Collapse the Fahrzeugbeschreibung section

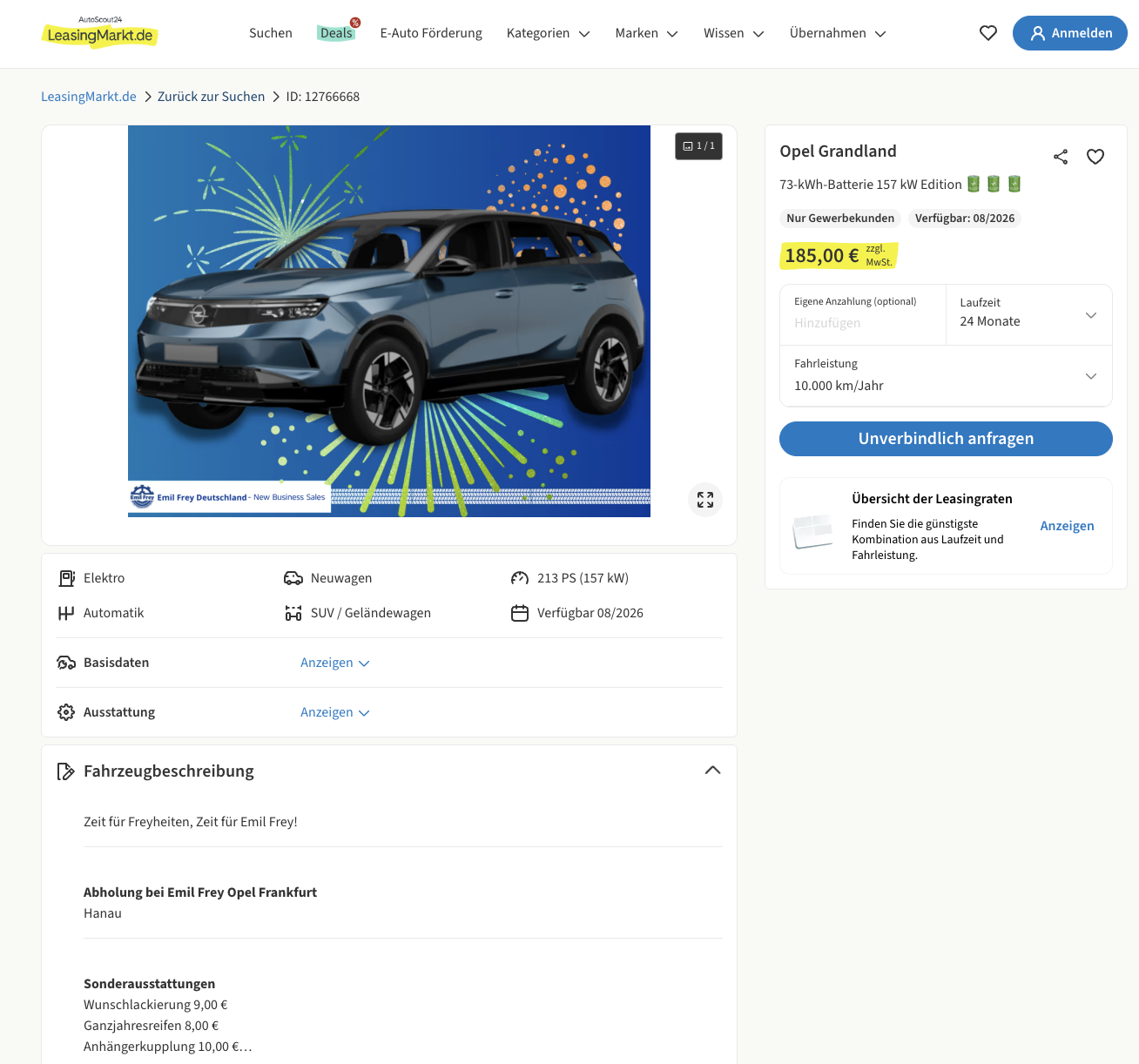[x=712, y=771]
